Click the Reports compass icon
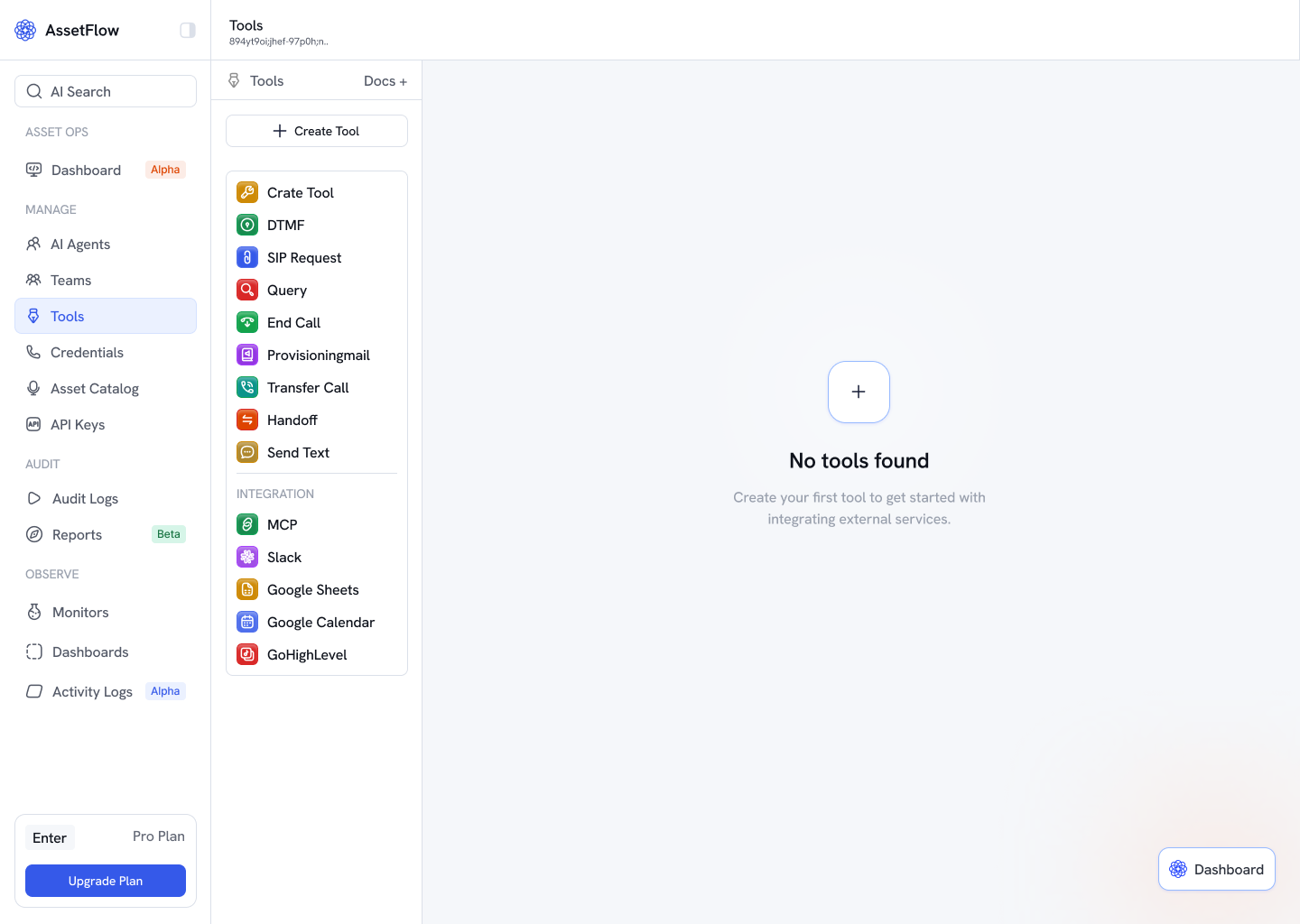 pyautogui.click(x=34, y=534)
